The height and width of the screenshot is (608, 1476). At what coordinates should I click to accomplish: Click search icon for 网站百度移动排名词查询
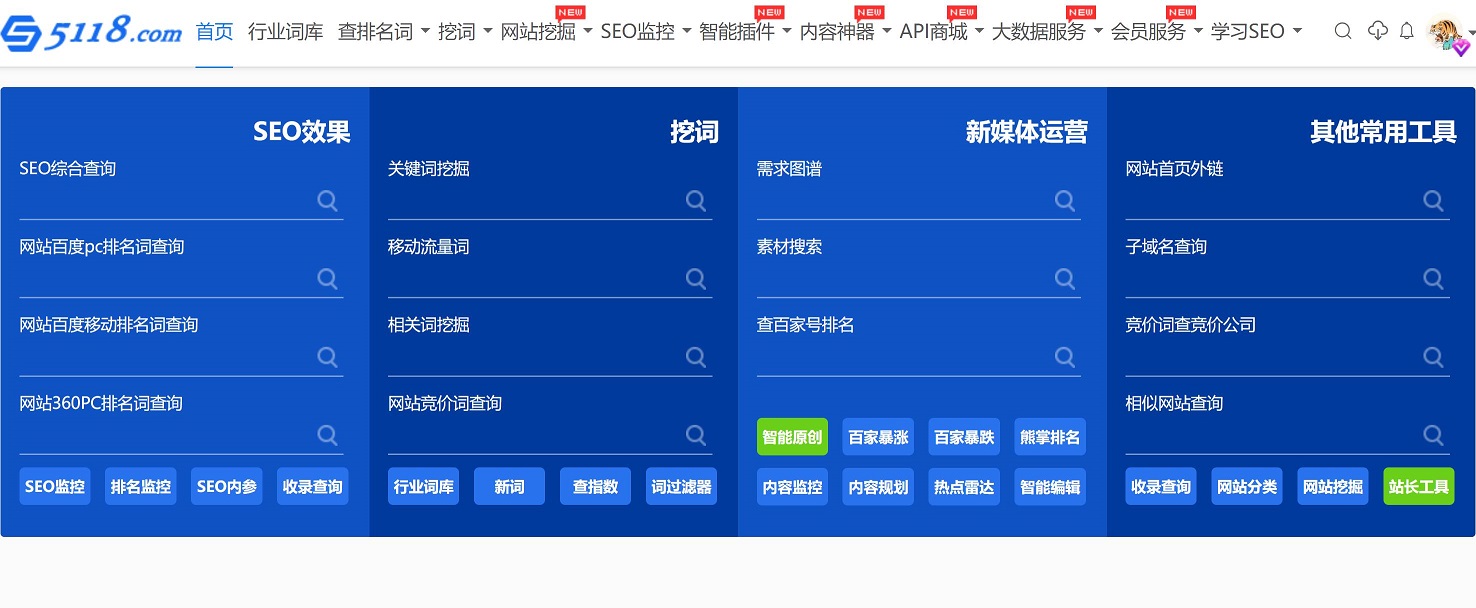tap(327, 357)
